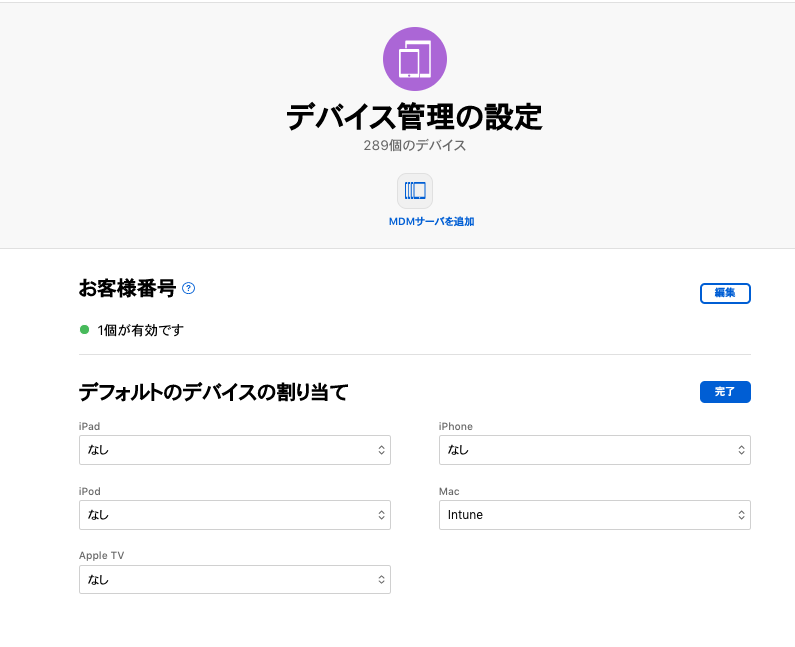Click the purple device management icon

click(x=415, y=59)
